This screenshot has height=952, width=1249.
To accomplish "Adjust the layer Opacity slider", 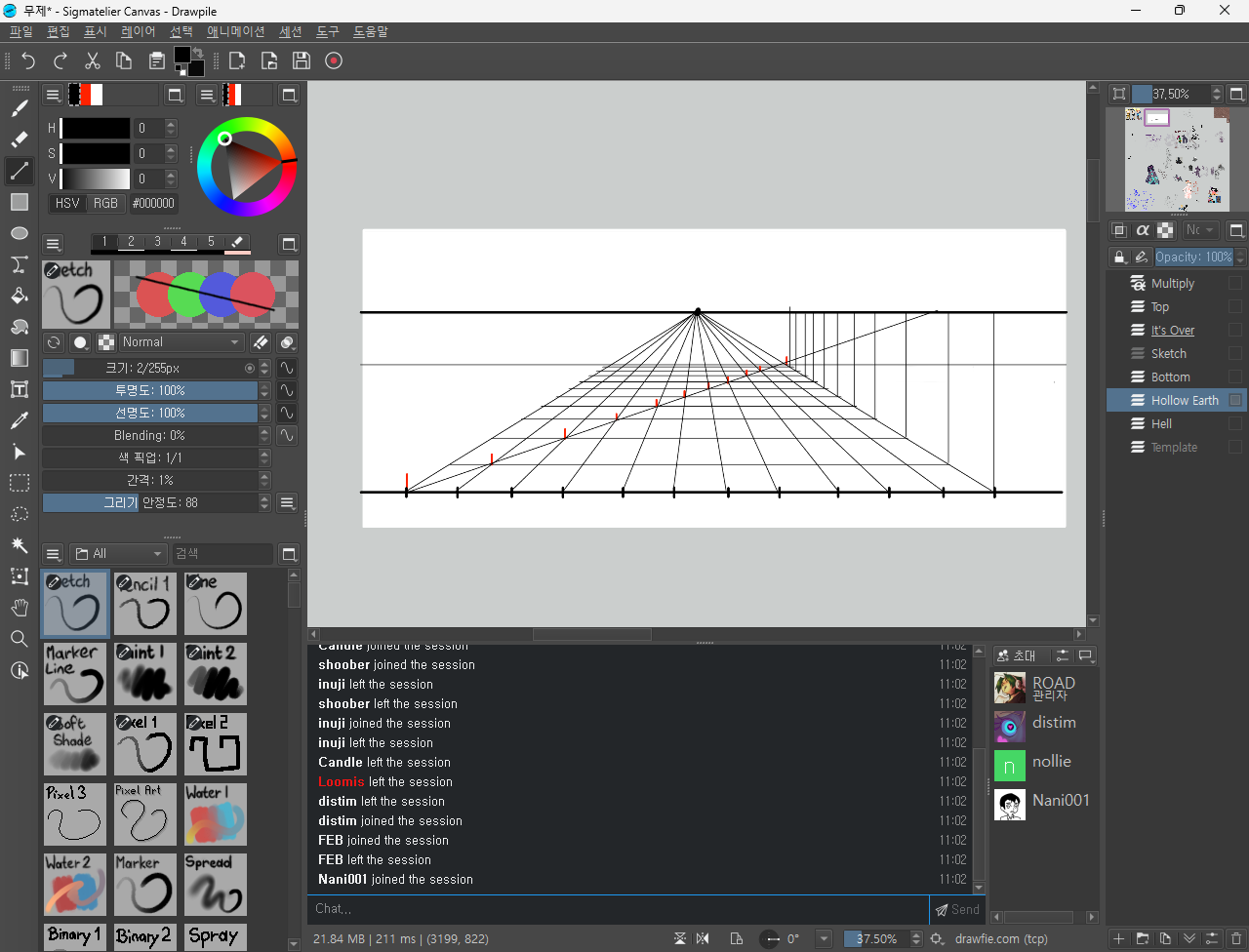I will click(1193, 257).
